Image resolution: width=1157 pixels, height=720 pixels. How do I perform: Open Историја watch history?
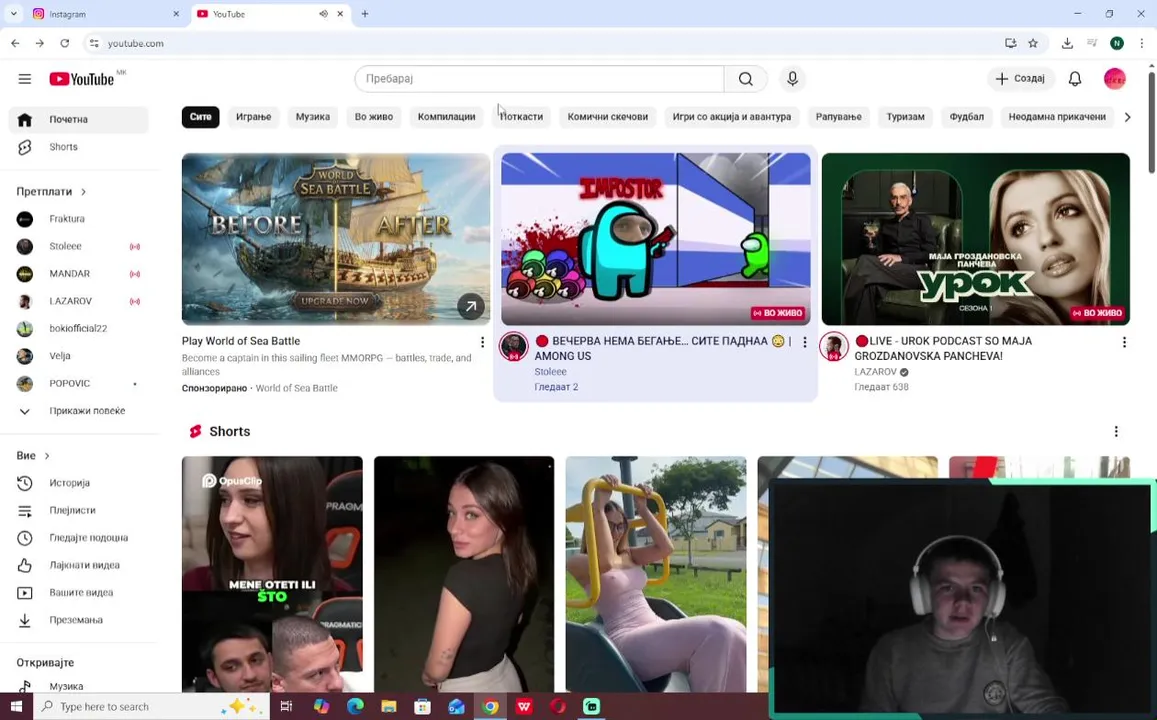(x=79, y=483)
